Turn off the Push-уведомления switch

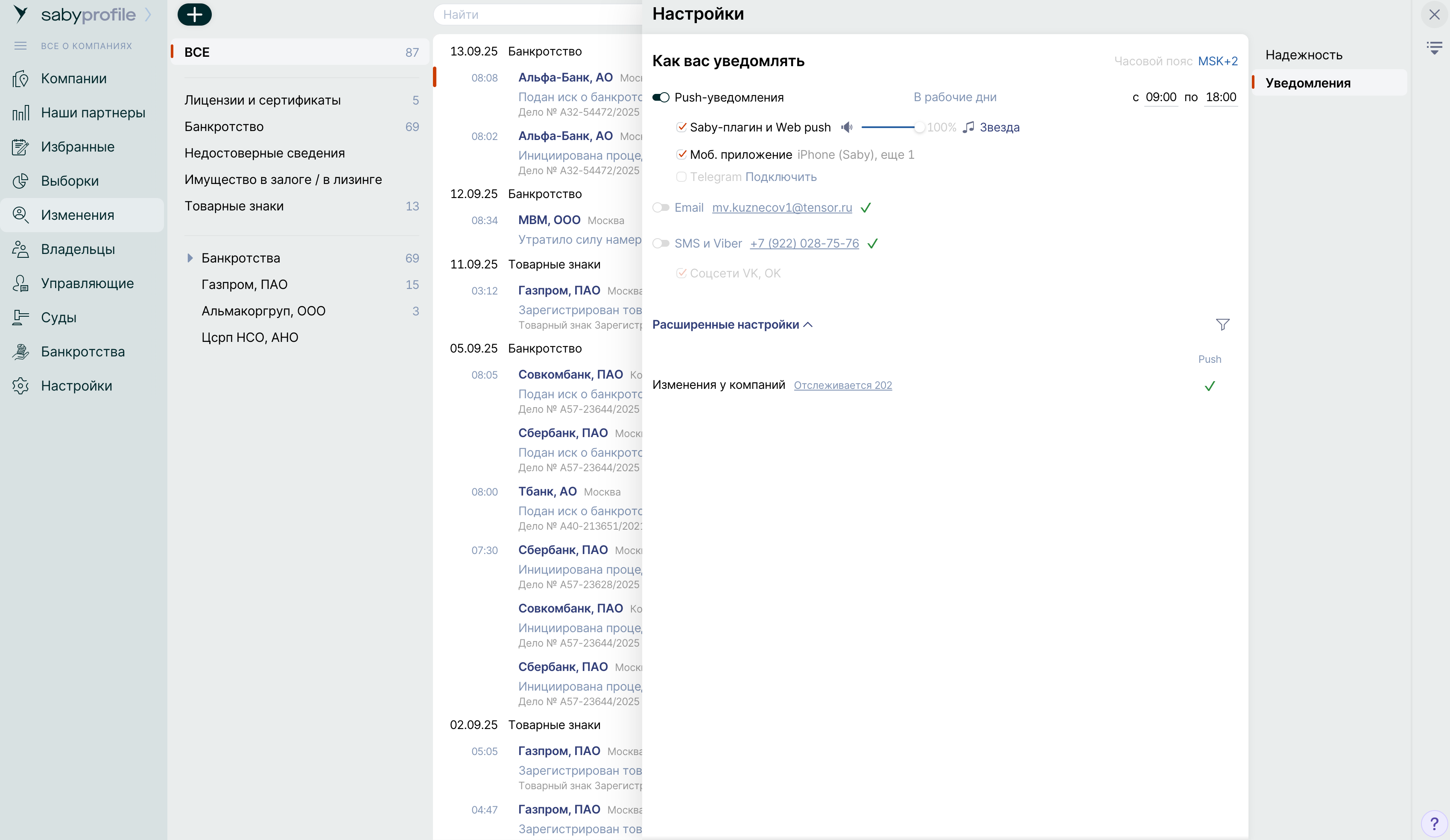[661, 97]
